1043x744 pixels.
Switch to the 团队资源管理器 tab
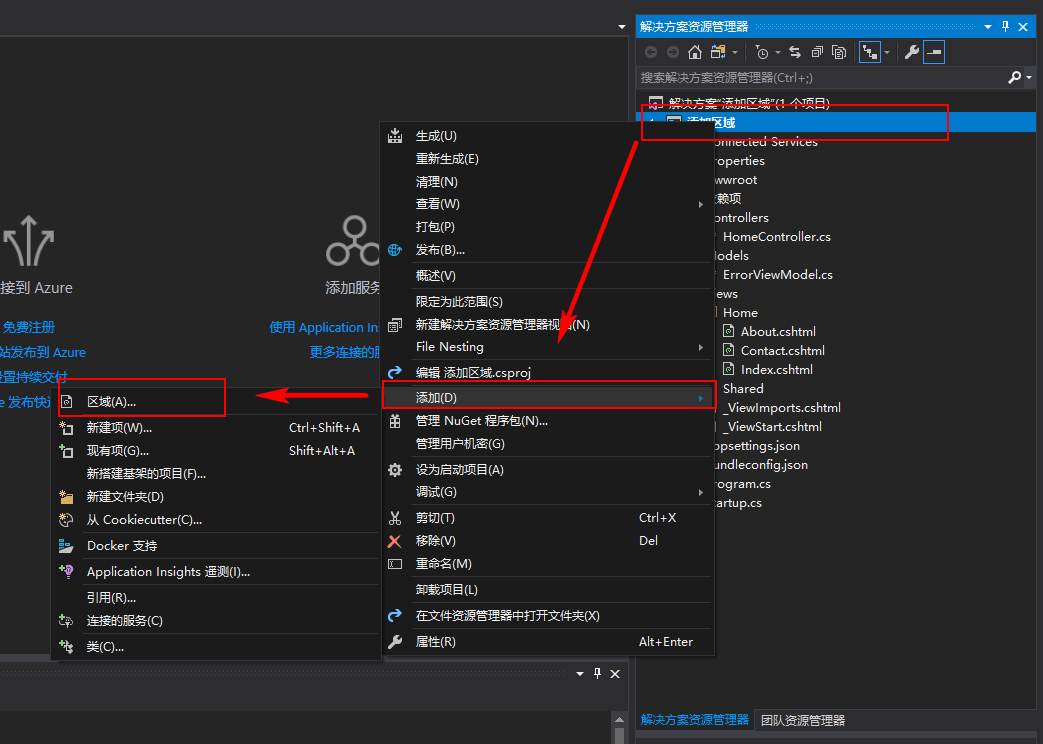pyautogui.click(x=803, y=720)
